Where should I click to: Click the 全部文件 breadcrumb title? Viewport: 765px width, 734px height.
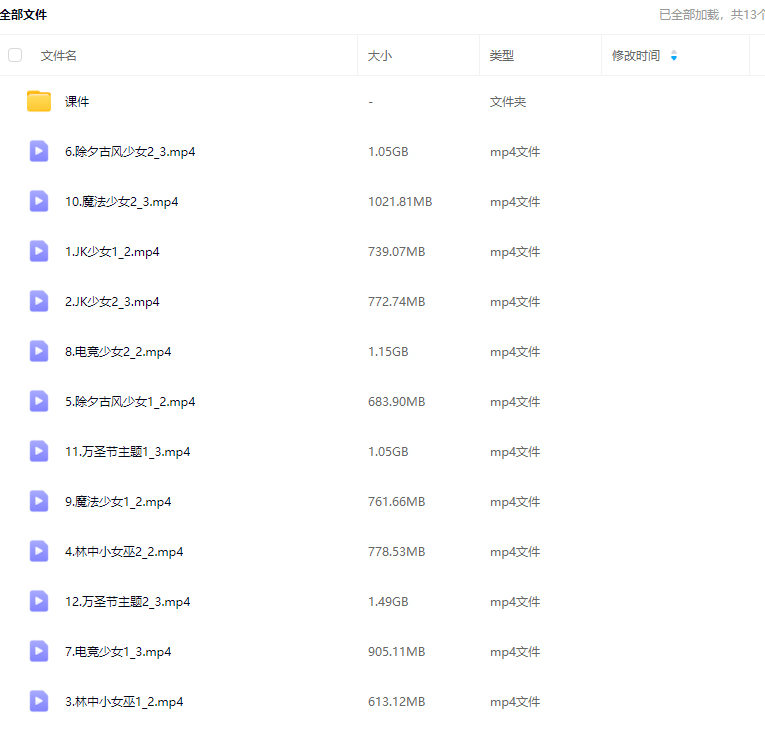coord(23,15)
